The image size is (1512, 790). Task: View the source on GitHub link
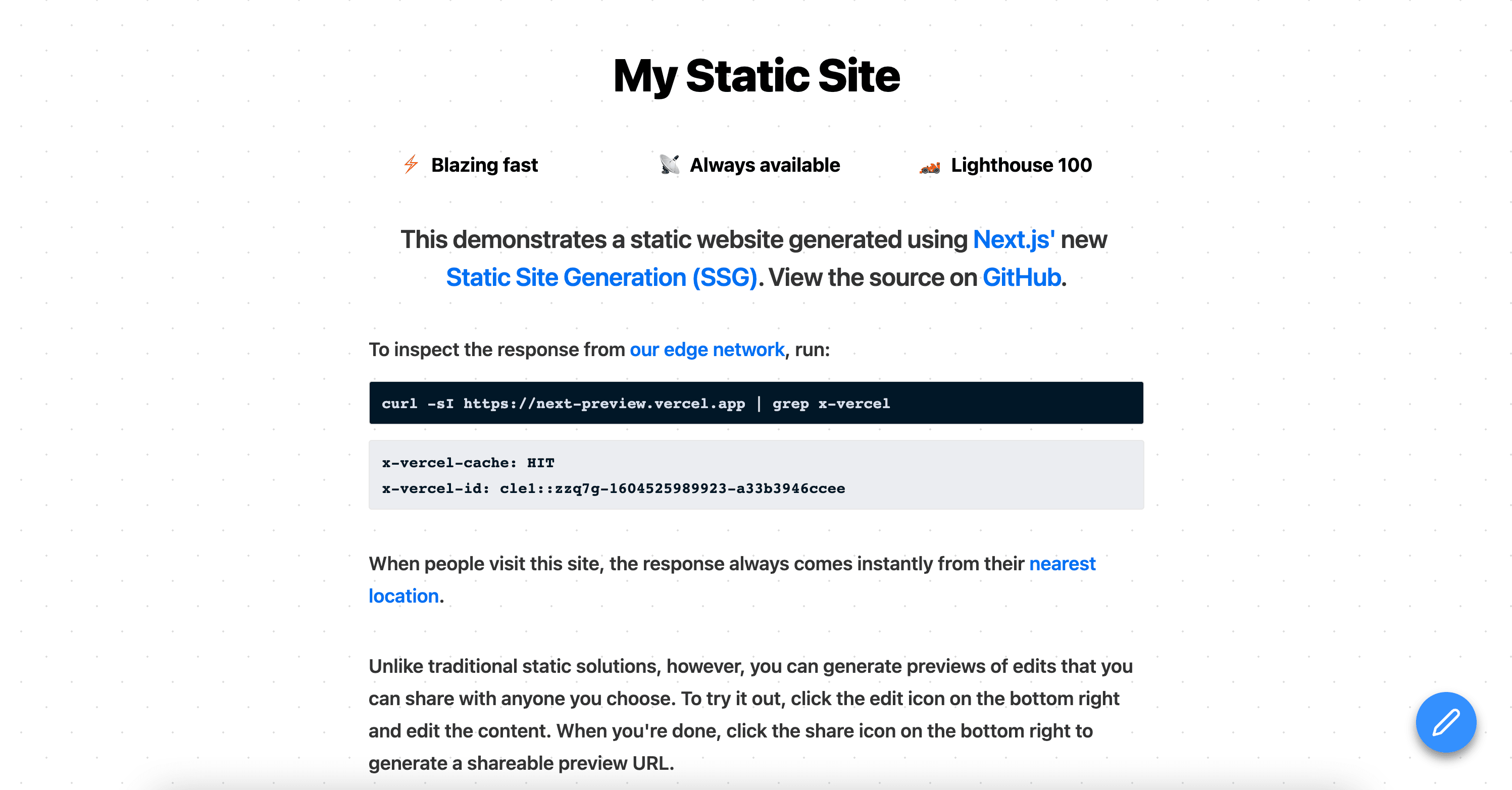[1022, 277]
